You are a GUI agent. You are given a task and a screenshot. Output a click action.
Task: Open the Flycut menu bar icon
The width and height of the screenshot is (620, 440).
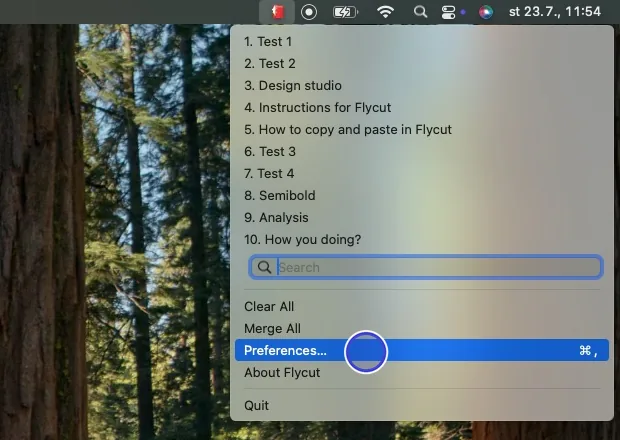277,12
